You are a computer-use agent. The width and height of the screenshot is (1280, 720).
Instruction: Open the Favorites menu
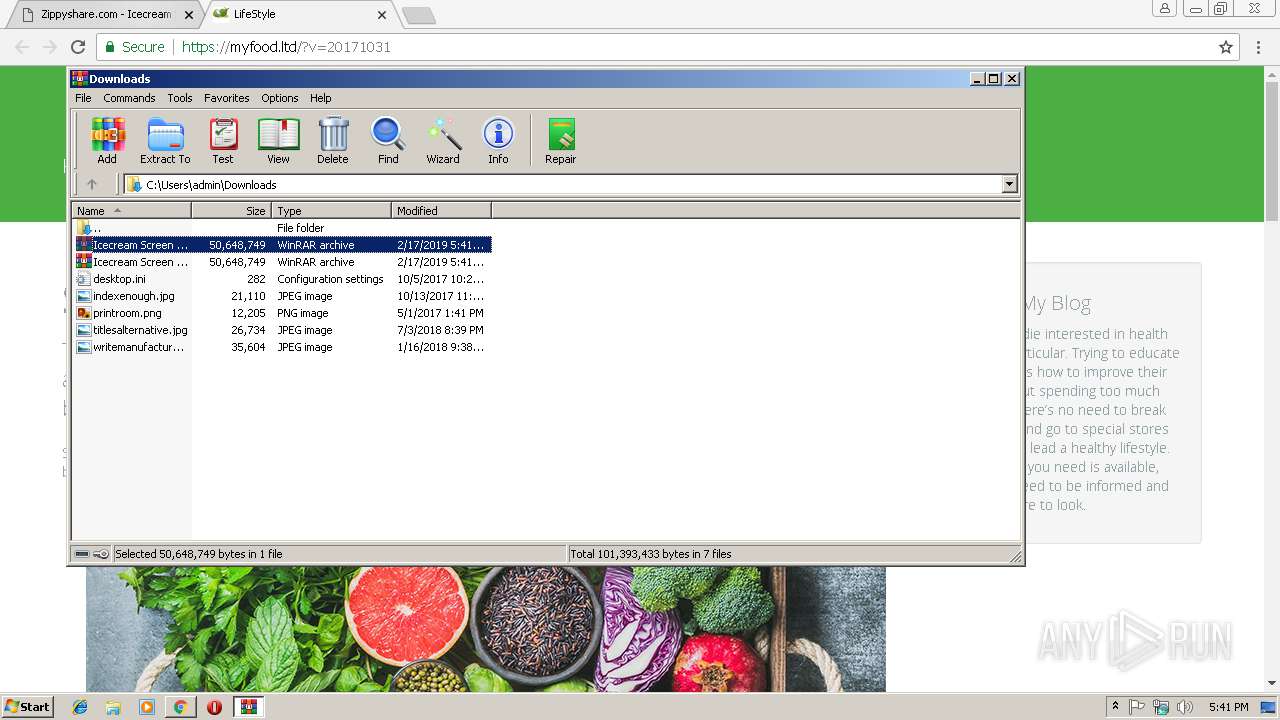227,98
